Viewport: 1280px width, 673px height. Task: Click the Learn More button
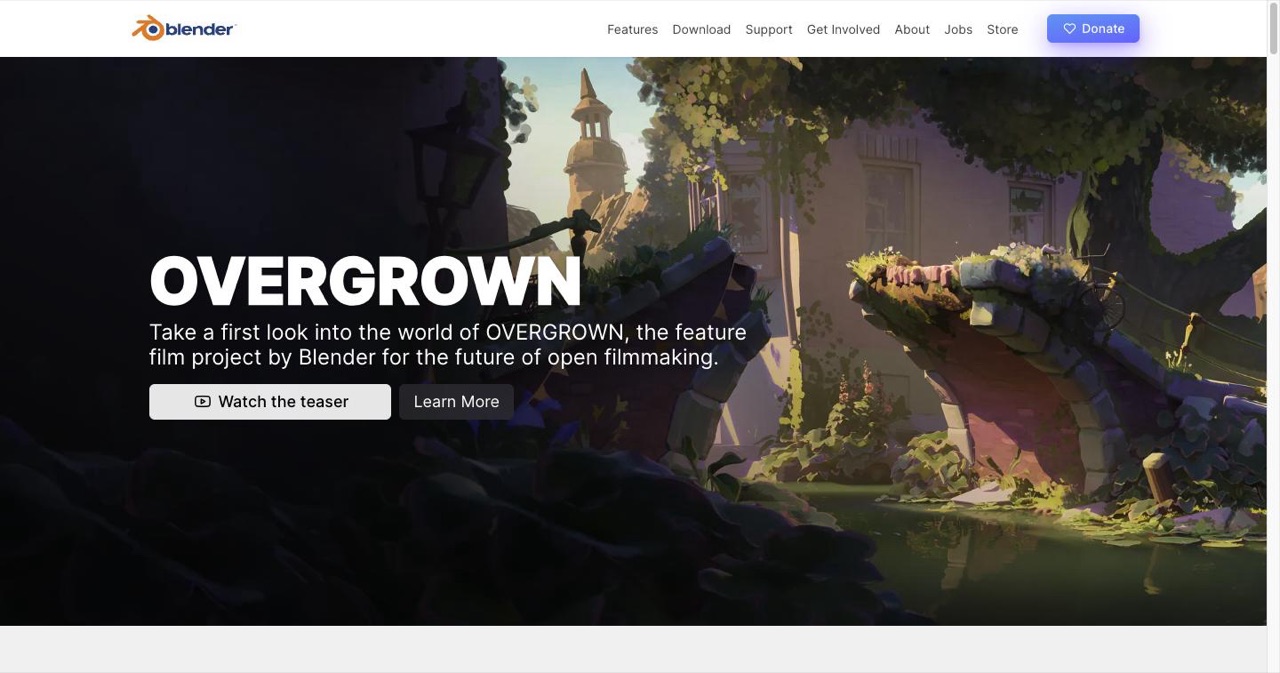456,402
